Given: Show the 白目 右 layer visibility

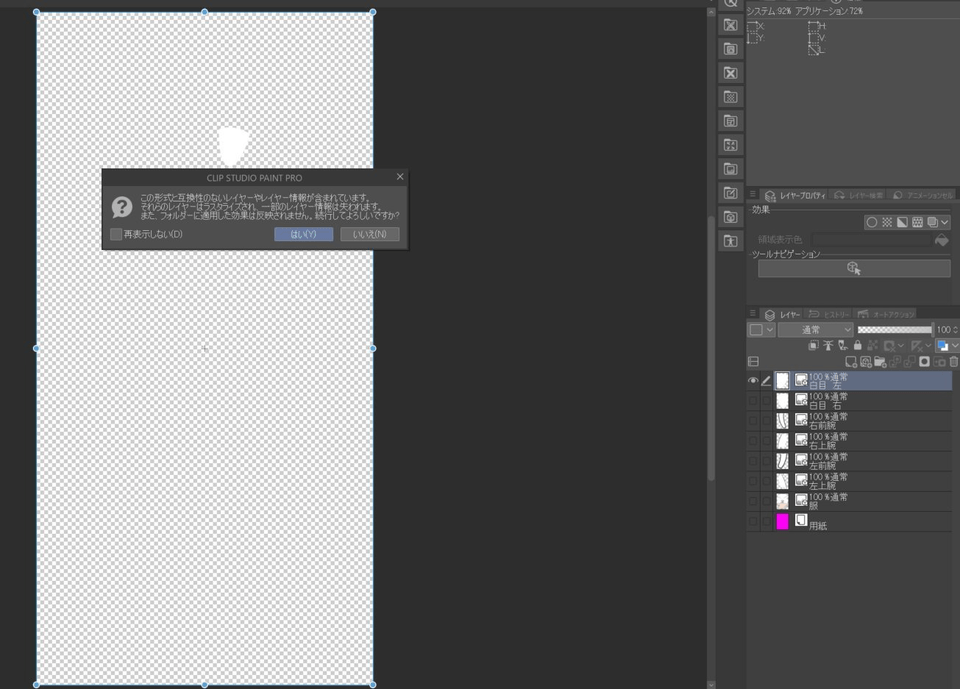Looking at the screenshot, I should [x=753, y=401].
